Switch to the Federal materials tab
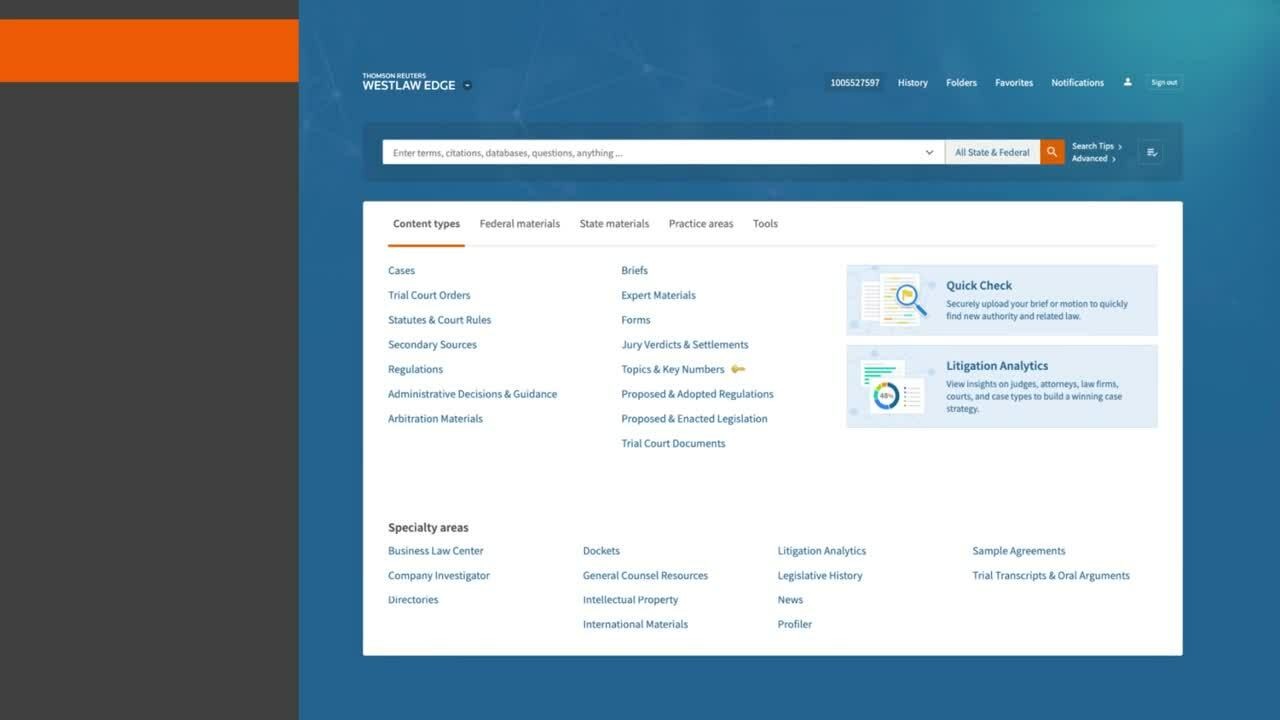 519,224
